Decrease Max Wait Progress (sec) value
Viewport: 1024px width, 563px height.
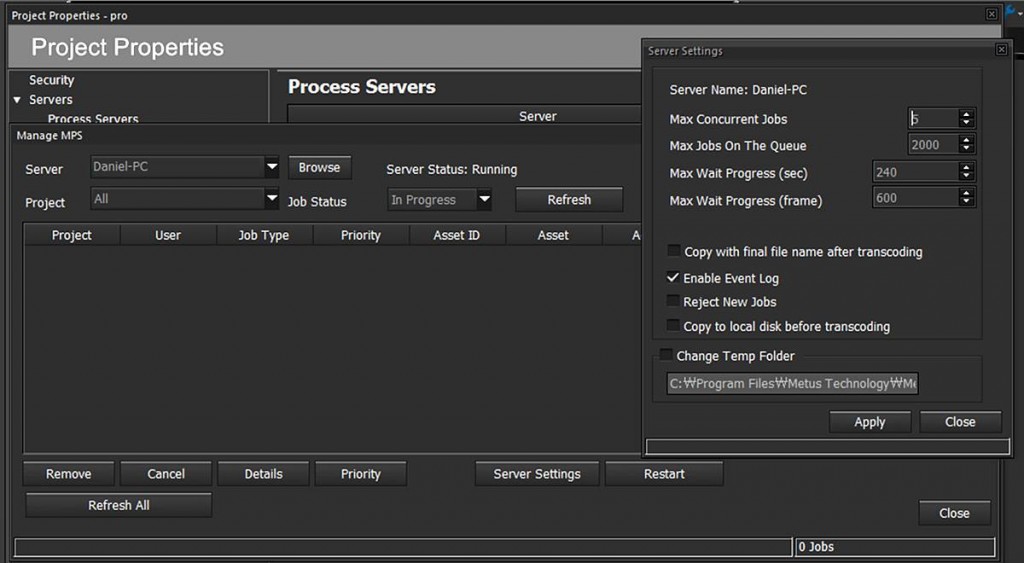coord(967,176)
